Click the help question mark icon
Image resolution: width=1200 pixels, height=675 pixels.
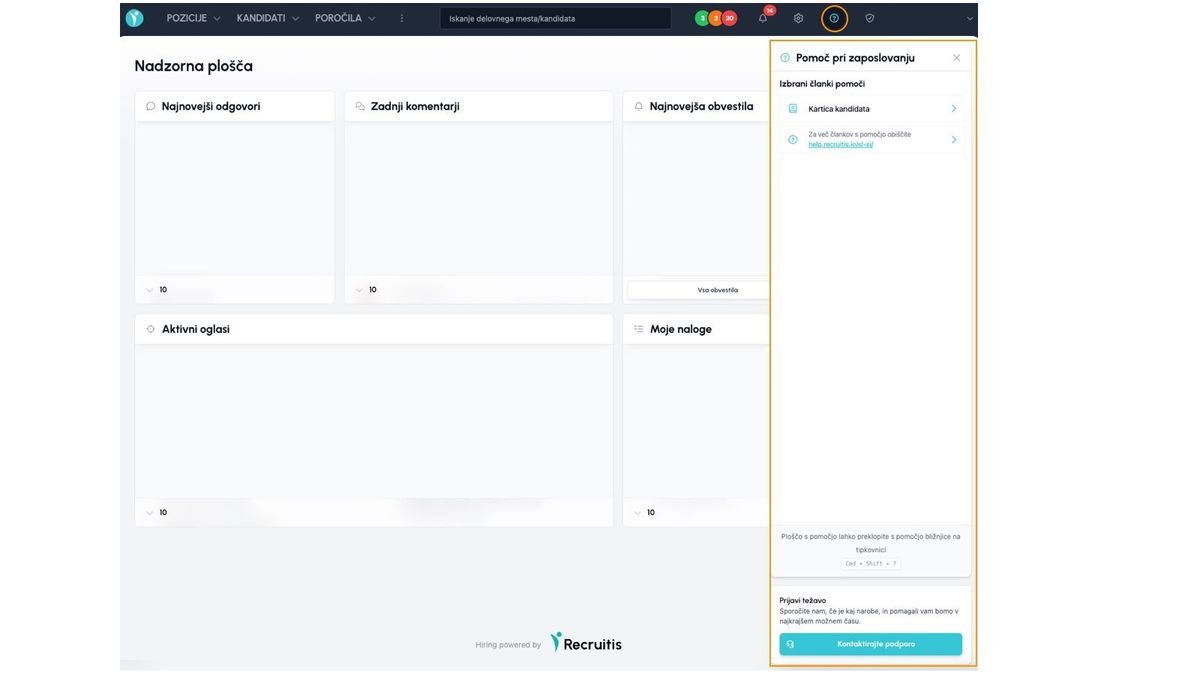pyautogui.click(x=834, y=18)
